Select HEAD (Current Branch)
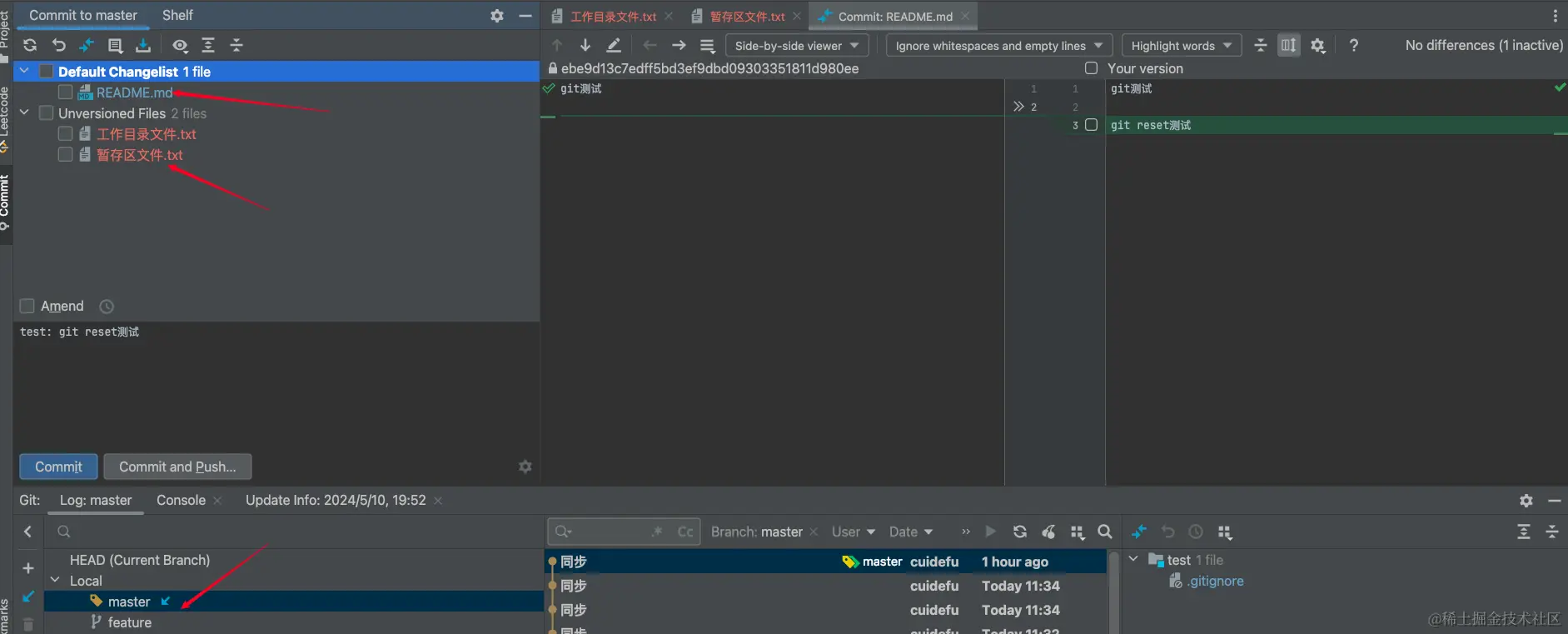The width and height of the screenshot is (1568, 634). (x=140, y=560)
